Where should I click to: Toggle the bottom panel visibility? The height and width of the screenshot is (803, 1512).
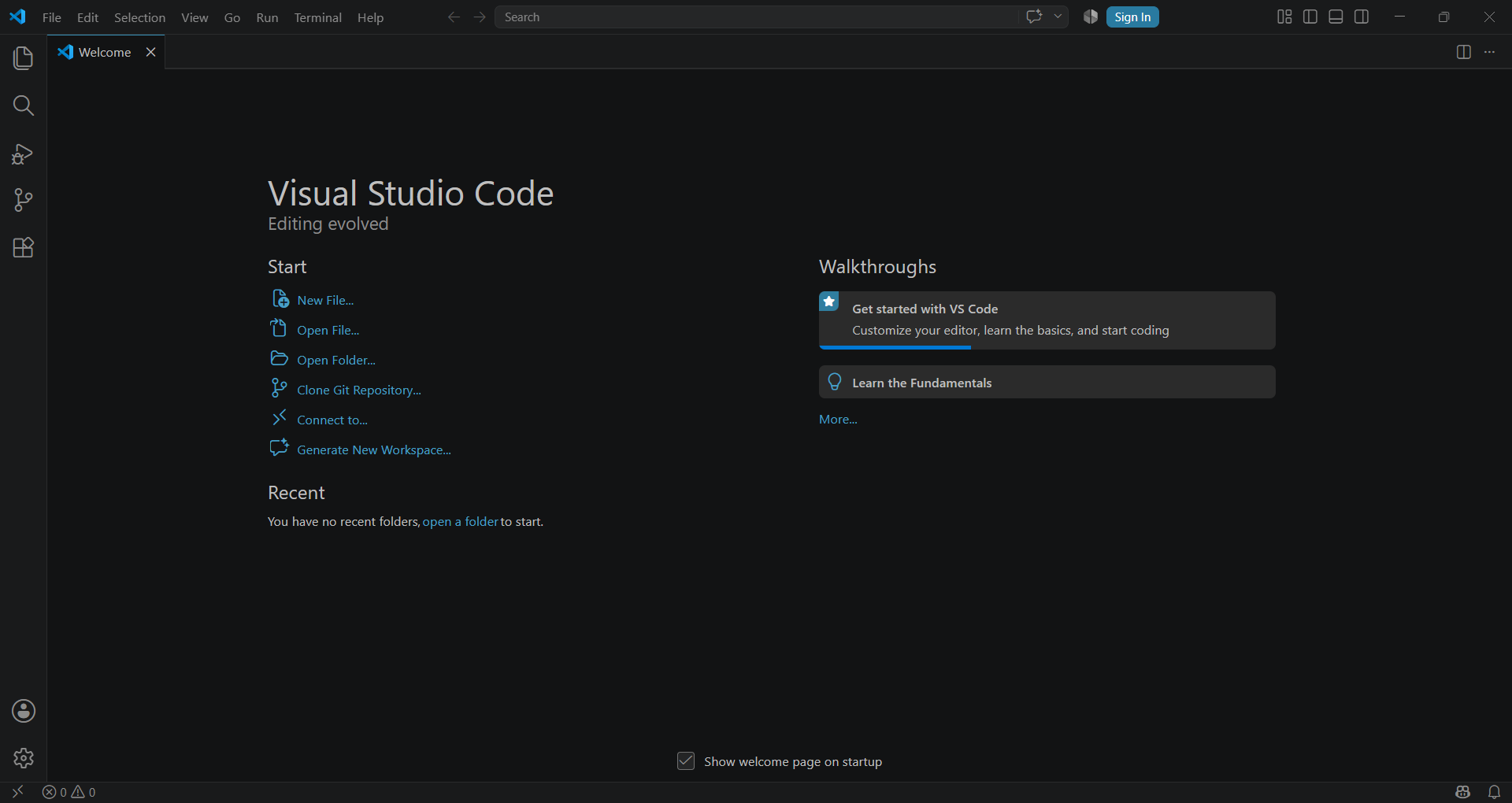[1336, 17]
